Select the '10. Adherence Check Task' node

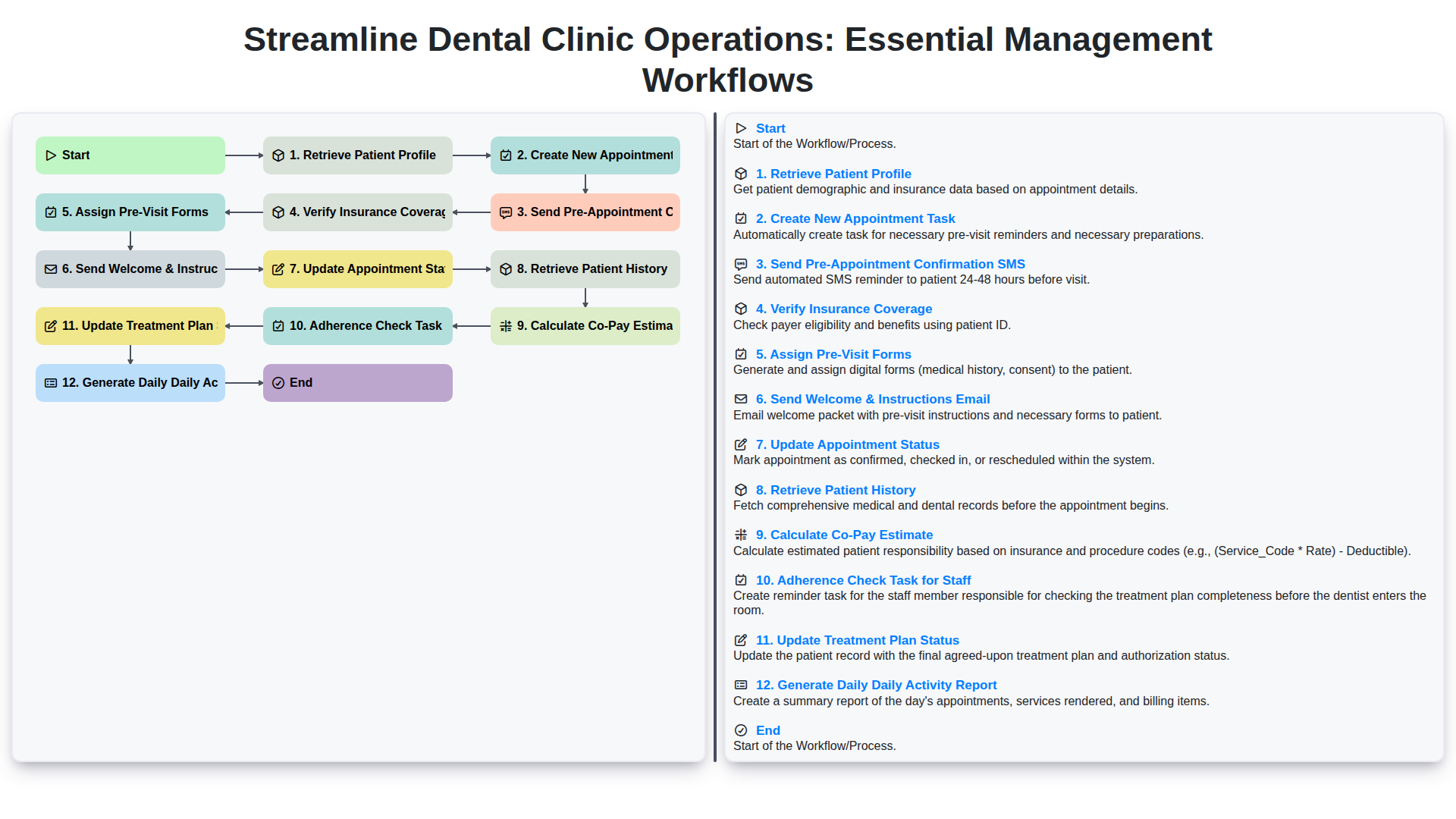point(357,325)
